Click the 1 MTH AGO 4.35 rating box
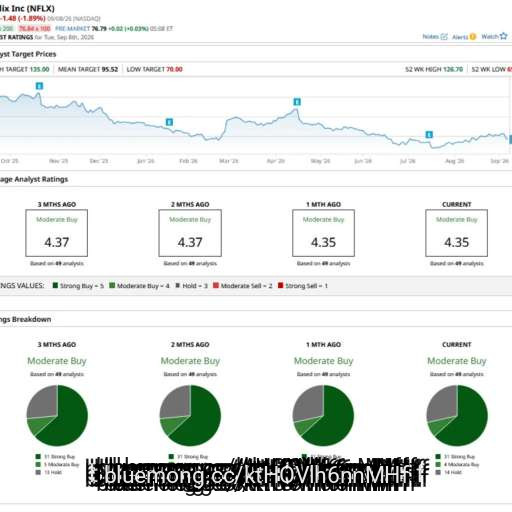Image resolution: width=512 pixels, height=512 pixels. coord(323,233)
